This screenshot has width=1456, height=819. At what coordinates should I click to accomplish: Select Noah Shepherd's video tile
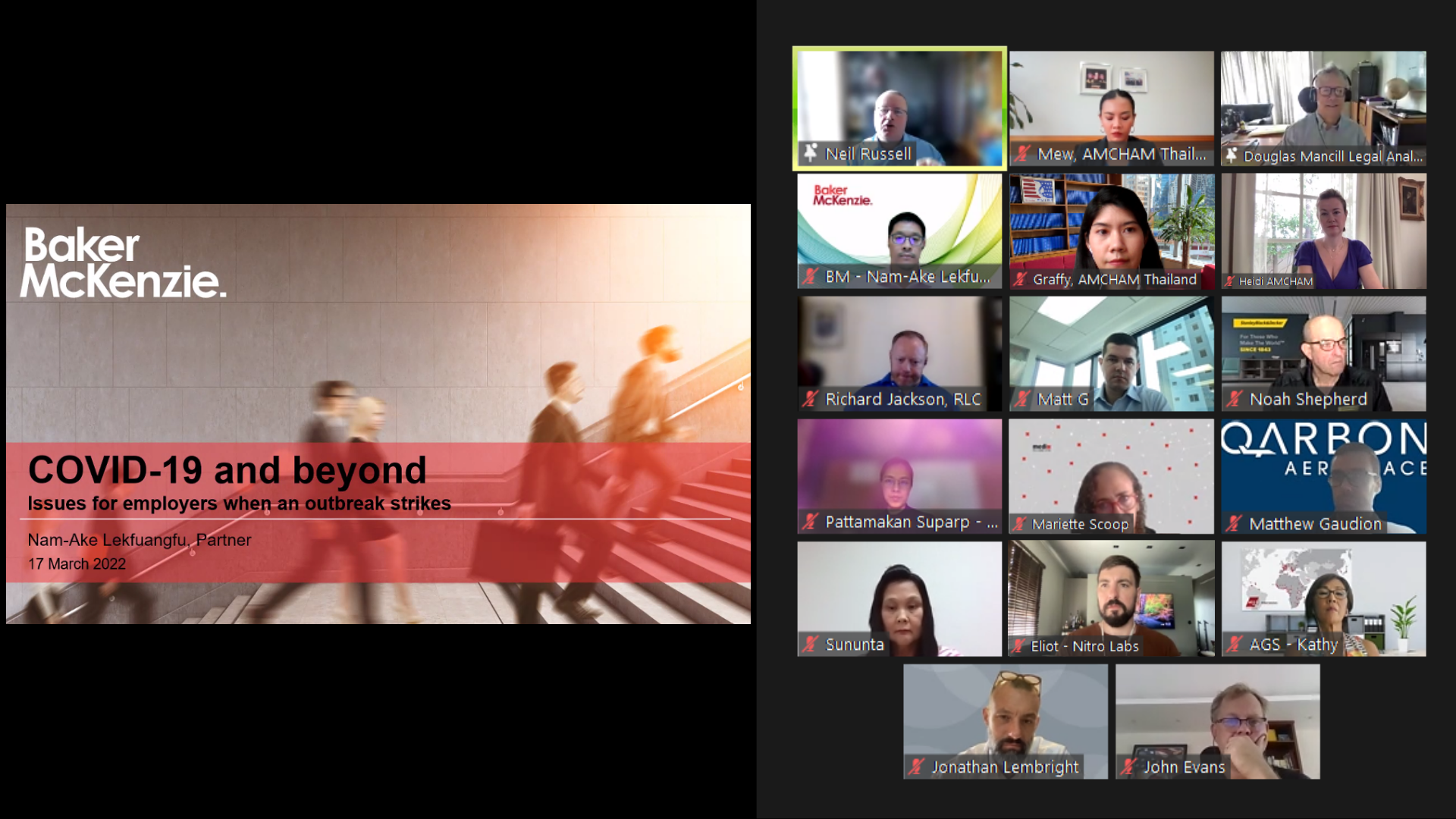(x=1324, y=353)
